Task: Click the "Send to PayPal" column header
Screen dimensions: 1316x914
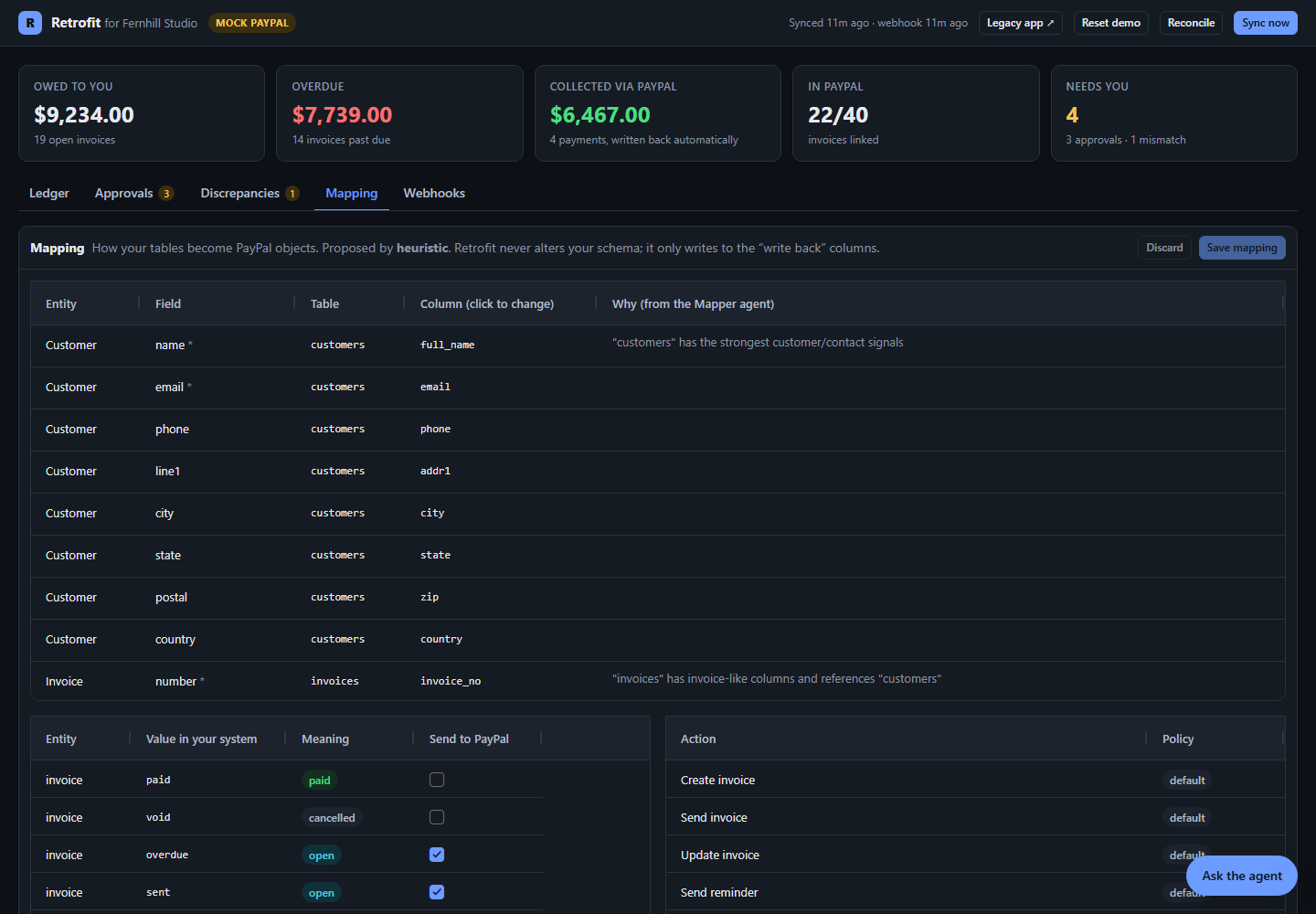Action: (469, 739)
